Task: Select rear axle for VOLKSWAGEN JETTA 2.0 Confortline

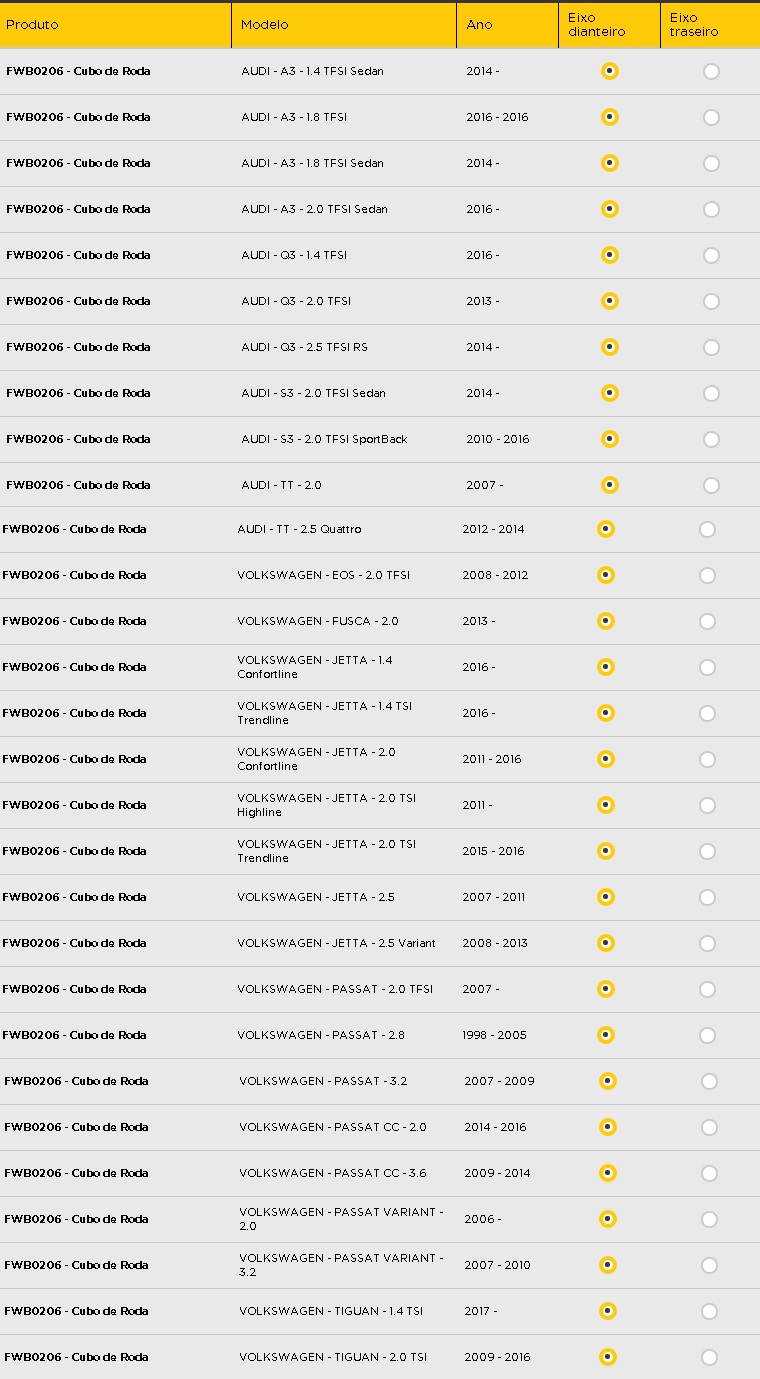Action: tap(707, 759)
